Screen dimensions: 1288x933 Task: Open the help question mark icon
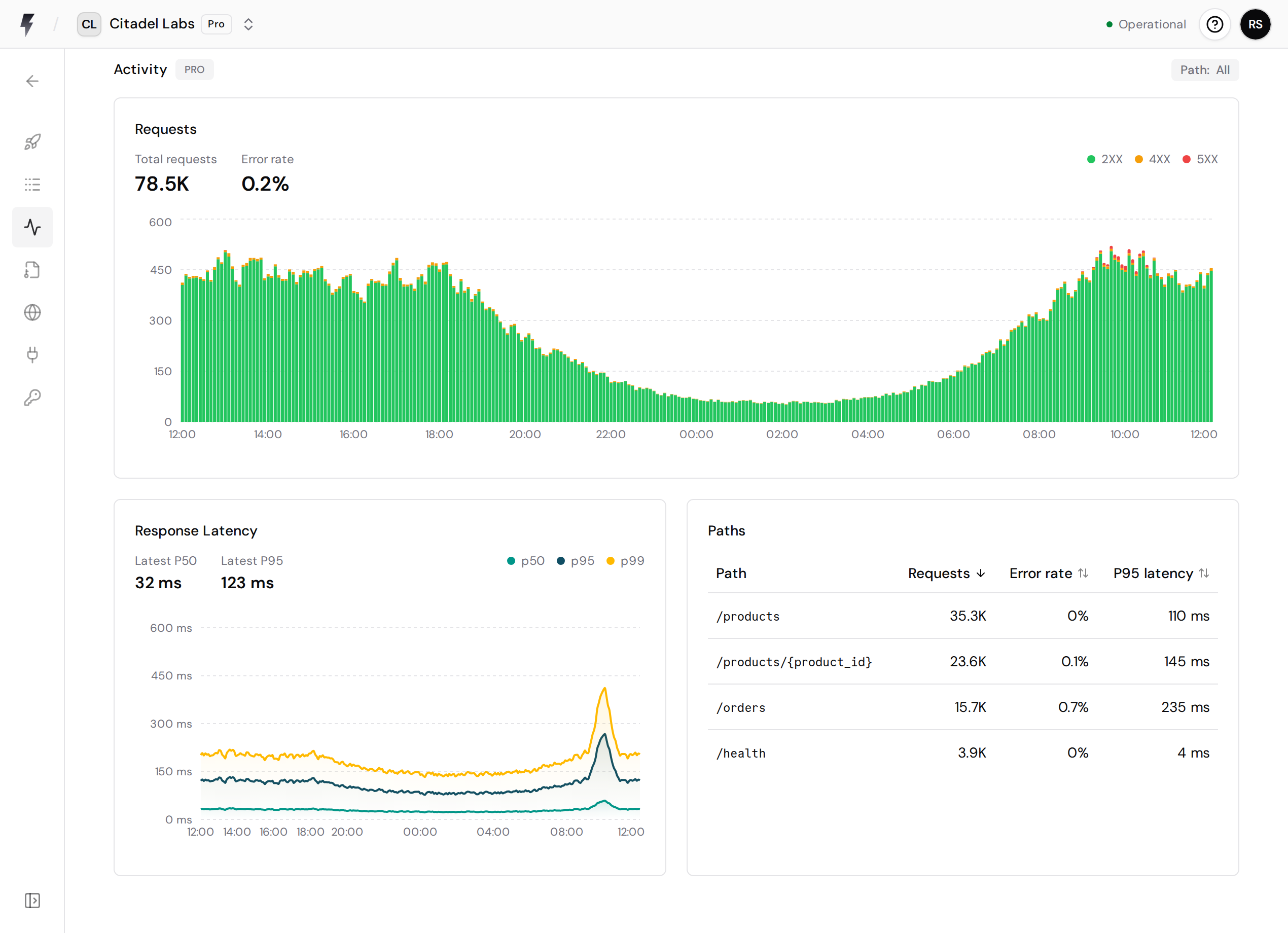pos(1215,24)
